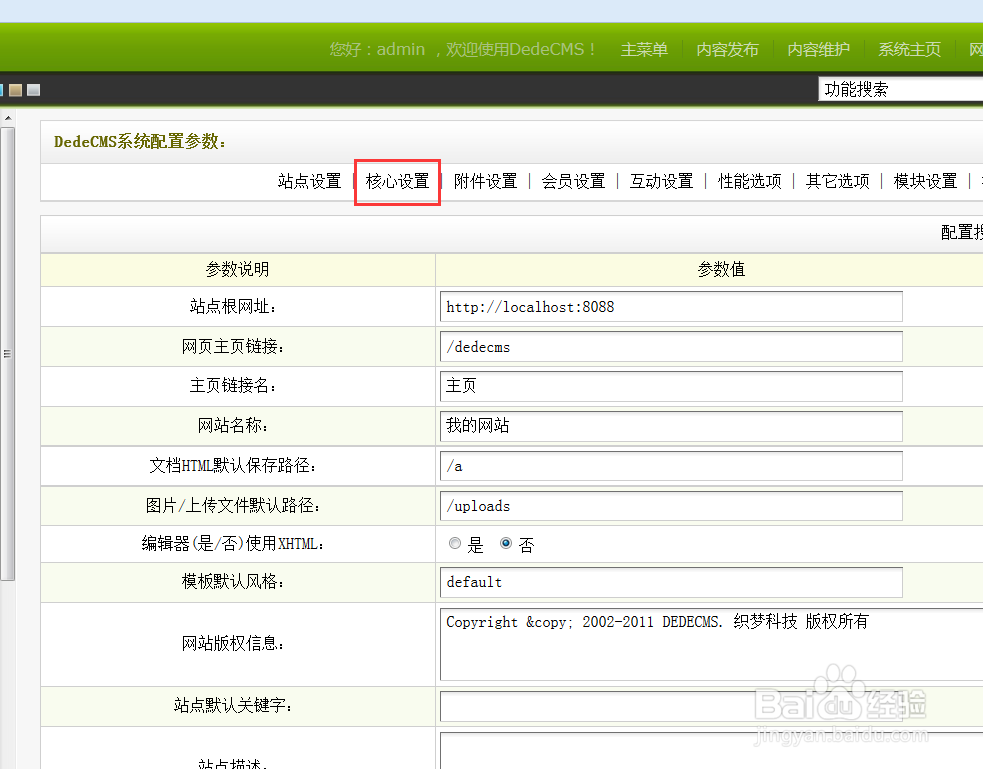Select the tan skin color swatch
The image size is (983, 769).
click(x=16, y=90)
